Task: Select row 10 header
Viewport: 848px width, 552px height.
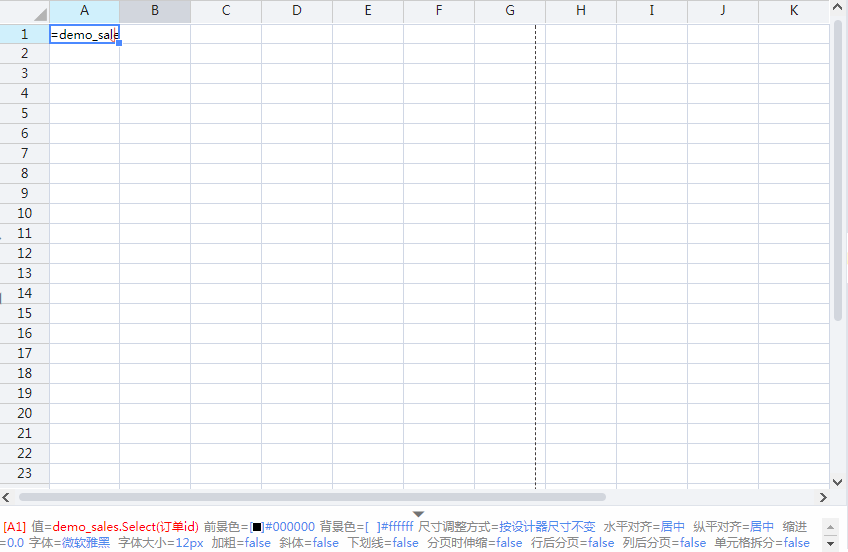Action: click(24, 213)
